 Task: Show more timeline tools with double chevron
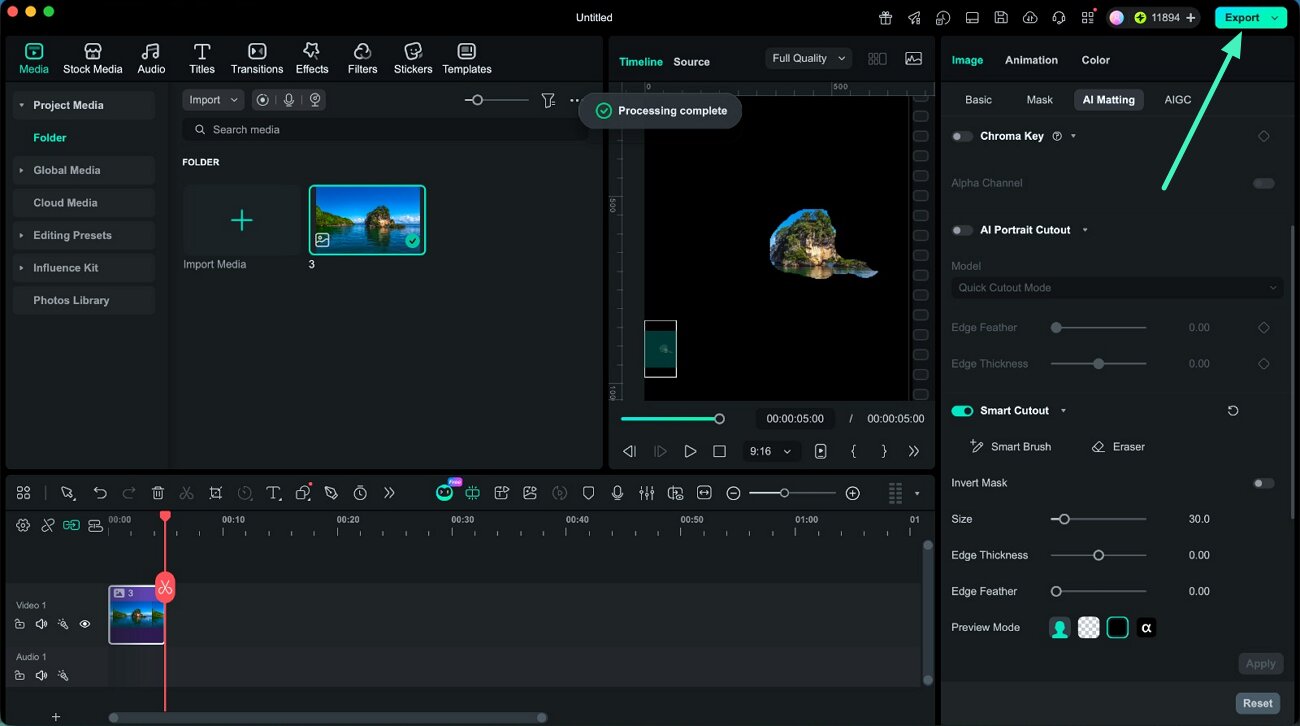[389, 493]
